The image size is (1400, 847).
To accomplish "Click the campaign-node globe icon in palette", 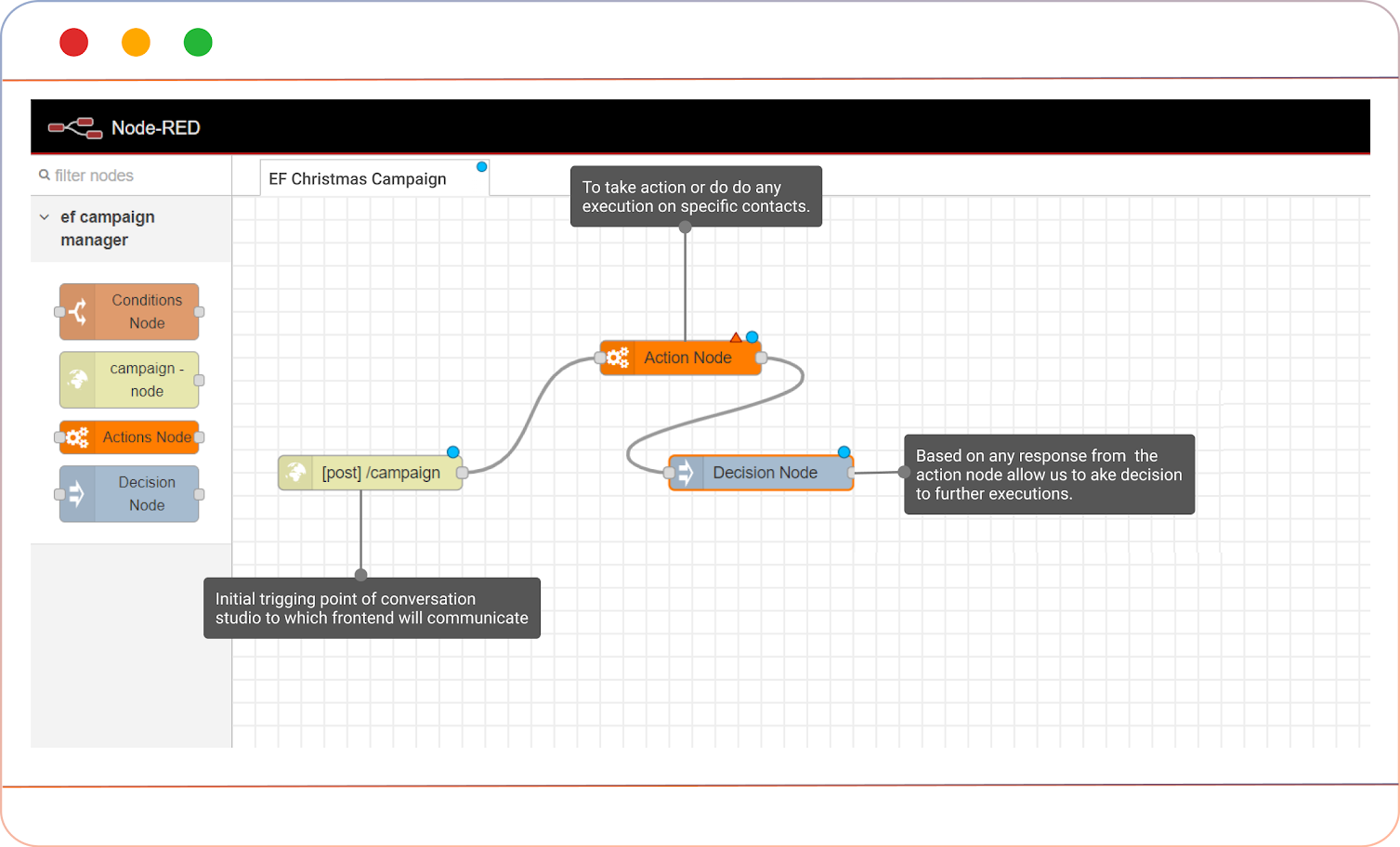I will (x=78, y=380).
